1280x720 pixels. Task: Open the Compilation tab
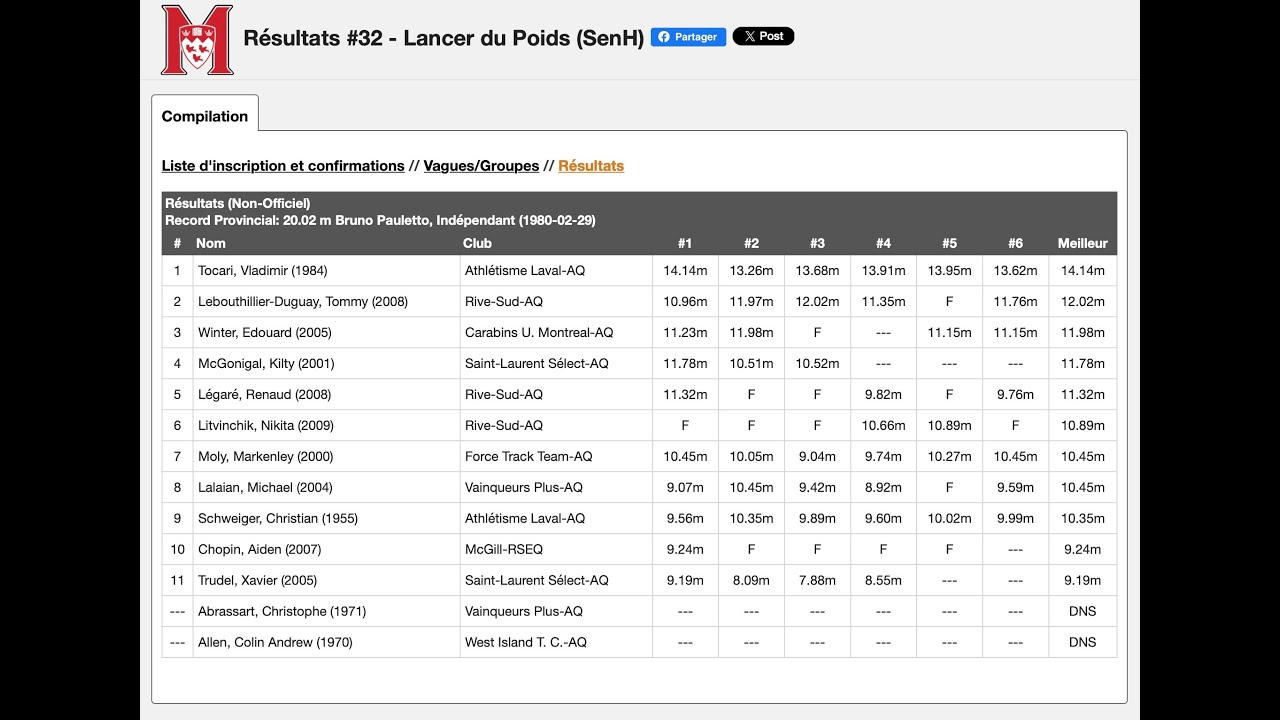tap(205, 116)
